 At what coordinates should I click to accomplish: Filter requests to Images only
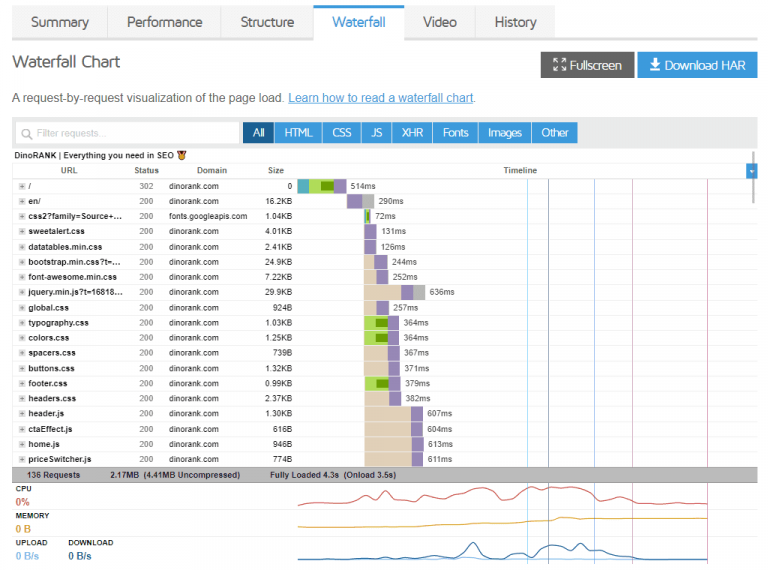click(x=505, y=133)
